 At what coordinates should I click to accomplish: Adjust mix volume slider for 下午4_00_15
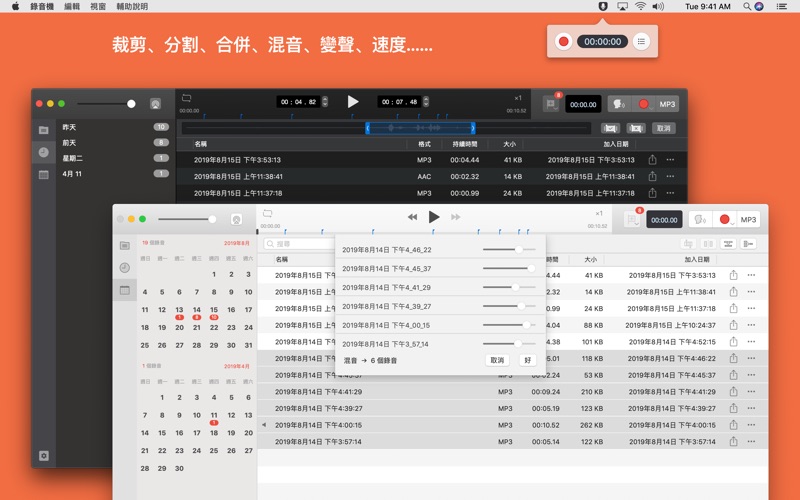click(x=526, y=325)
